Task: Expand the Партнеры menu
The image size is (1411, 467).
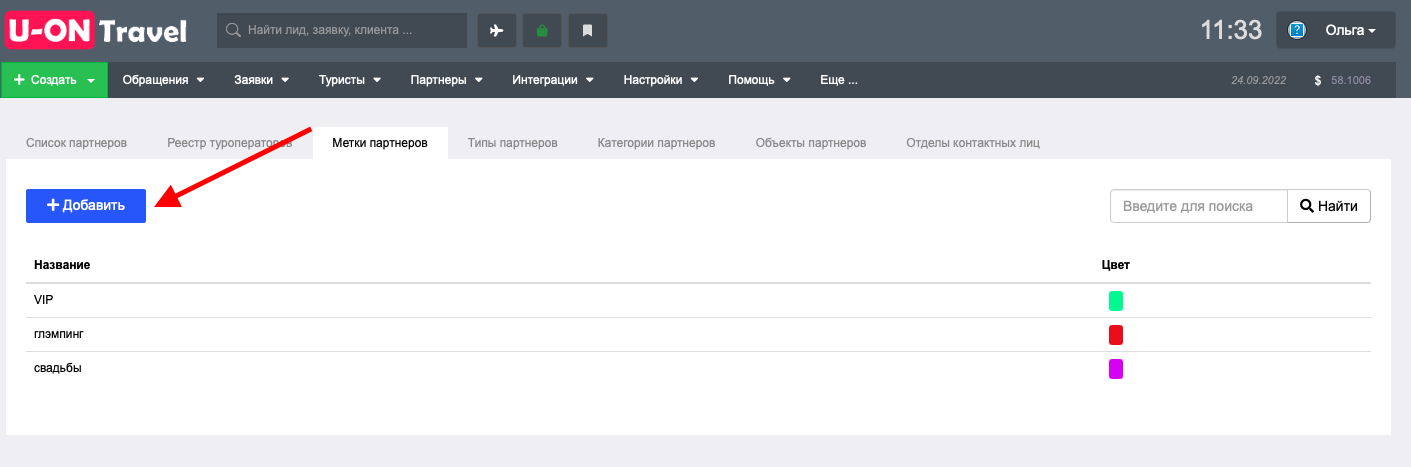Action: (446, 80)
